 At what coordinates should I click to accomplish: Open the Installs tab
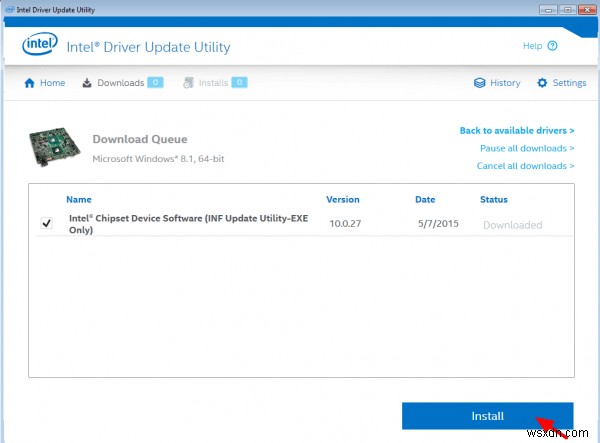(215, 83)
